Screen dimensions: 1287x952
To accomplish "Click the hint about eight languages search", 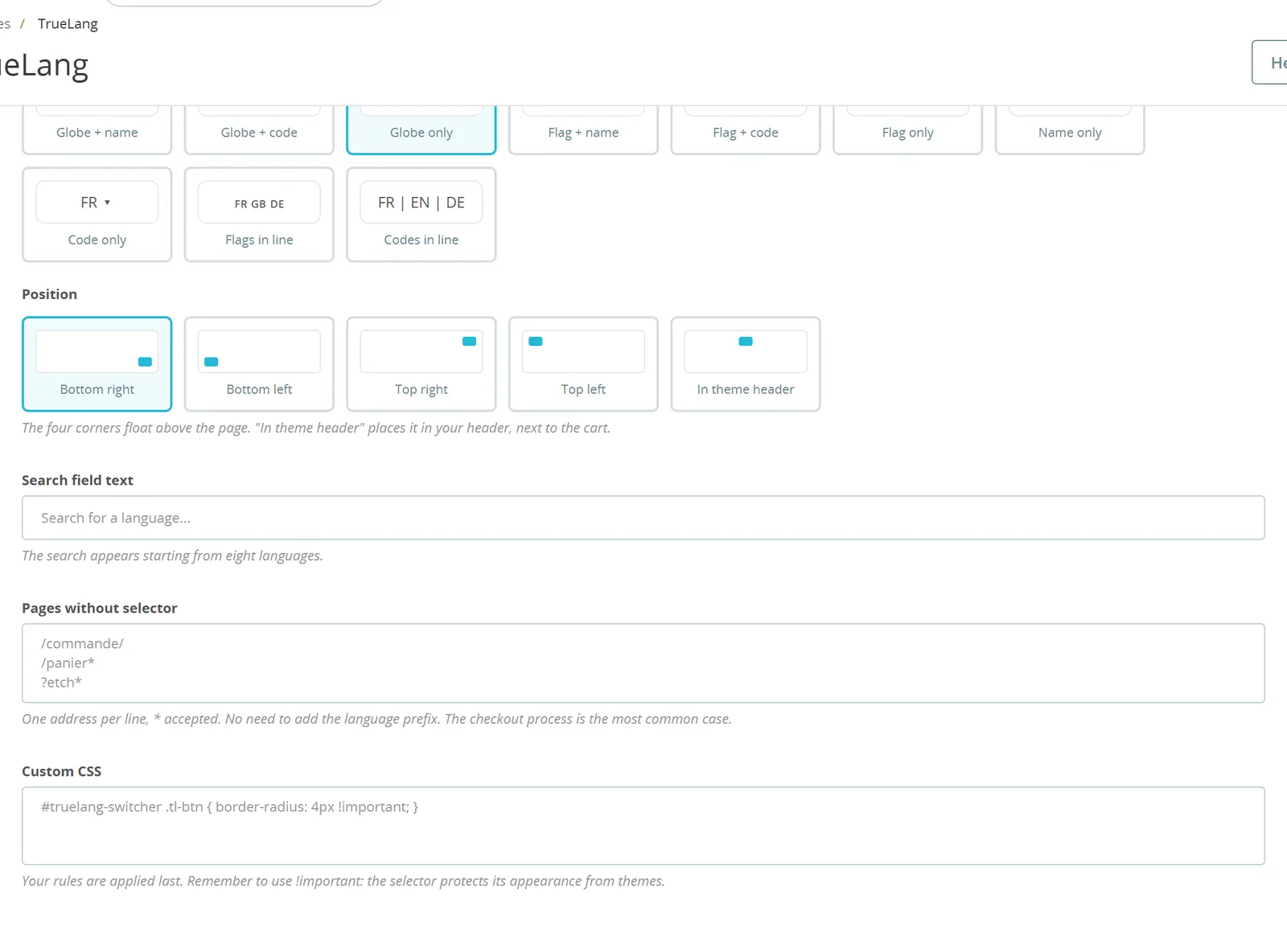I will pos(172,556).
